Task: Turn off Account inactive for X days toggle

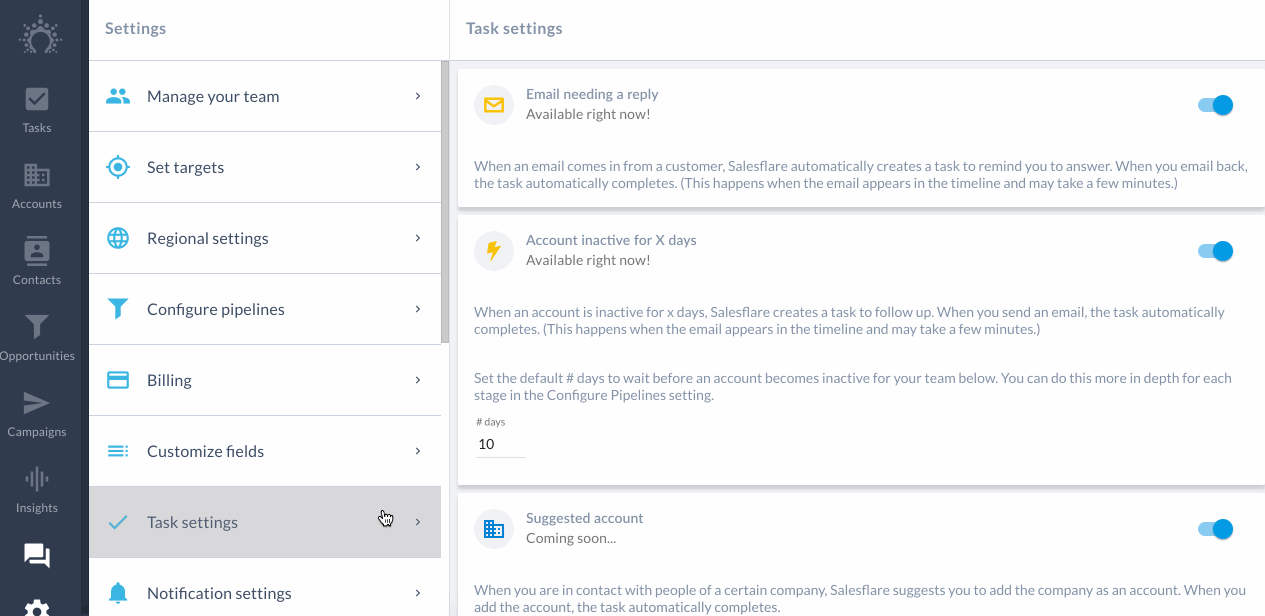Action: click(1216, 251)
